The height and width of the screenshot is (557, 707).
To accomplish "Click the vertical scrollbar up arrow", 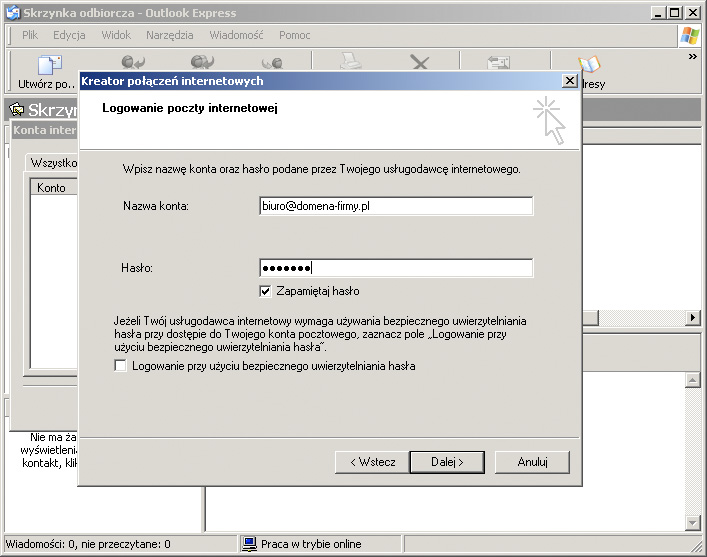I will coord(692,380).
